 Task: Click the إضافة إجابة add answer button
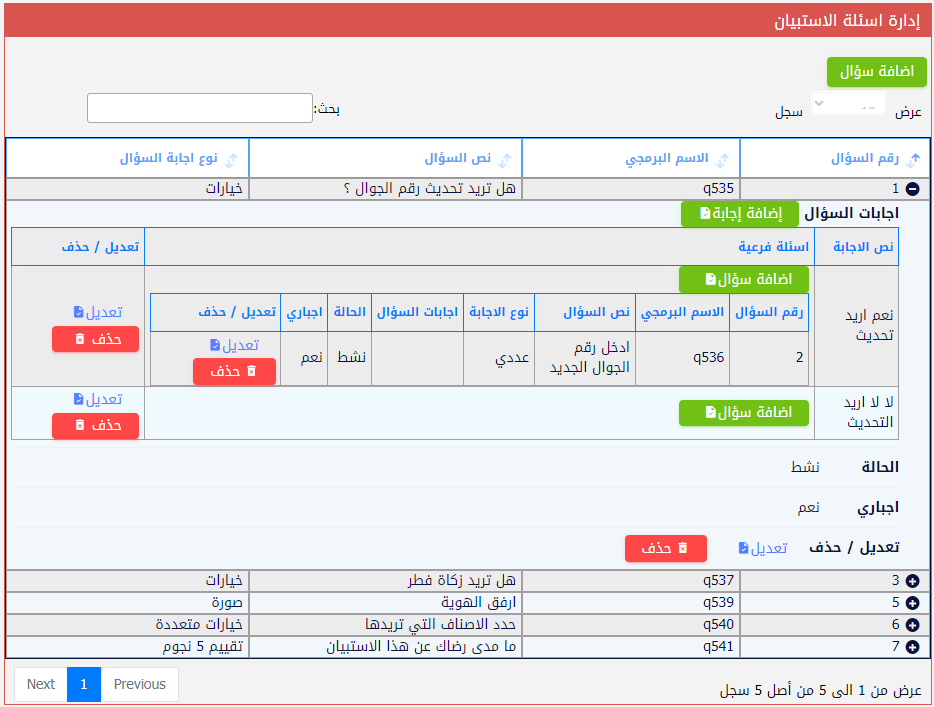tap(740, 213)
